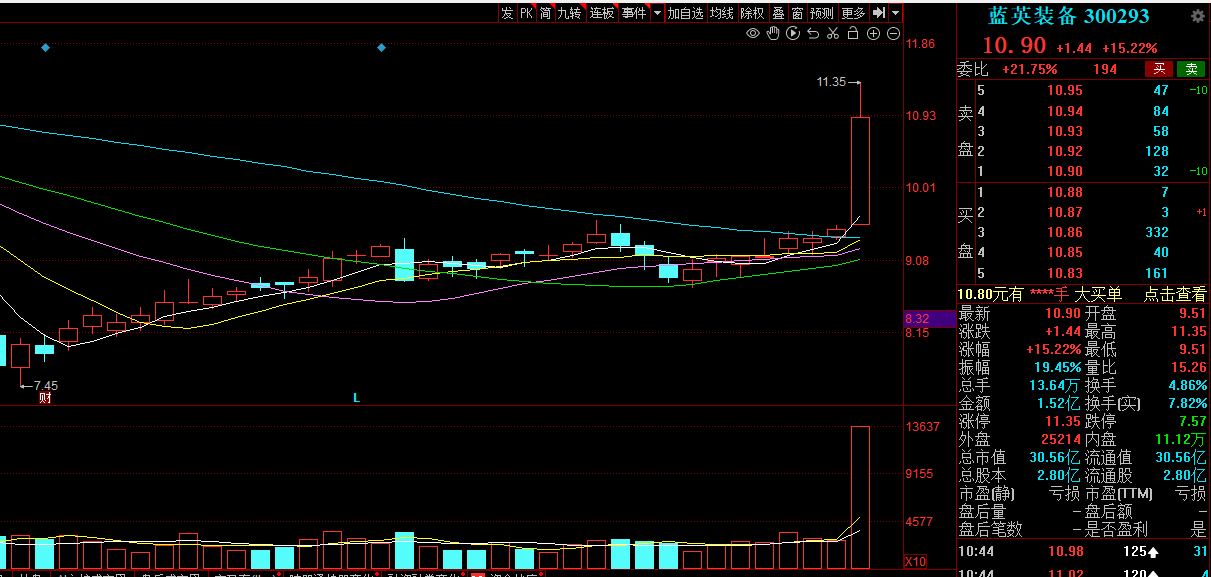
Task: Click 加自选 to add to watchlist
Action: tap(685, 13)
